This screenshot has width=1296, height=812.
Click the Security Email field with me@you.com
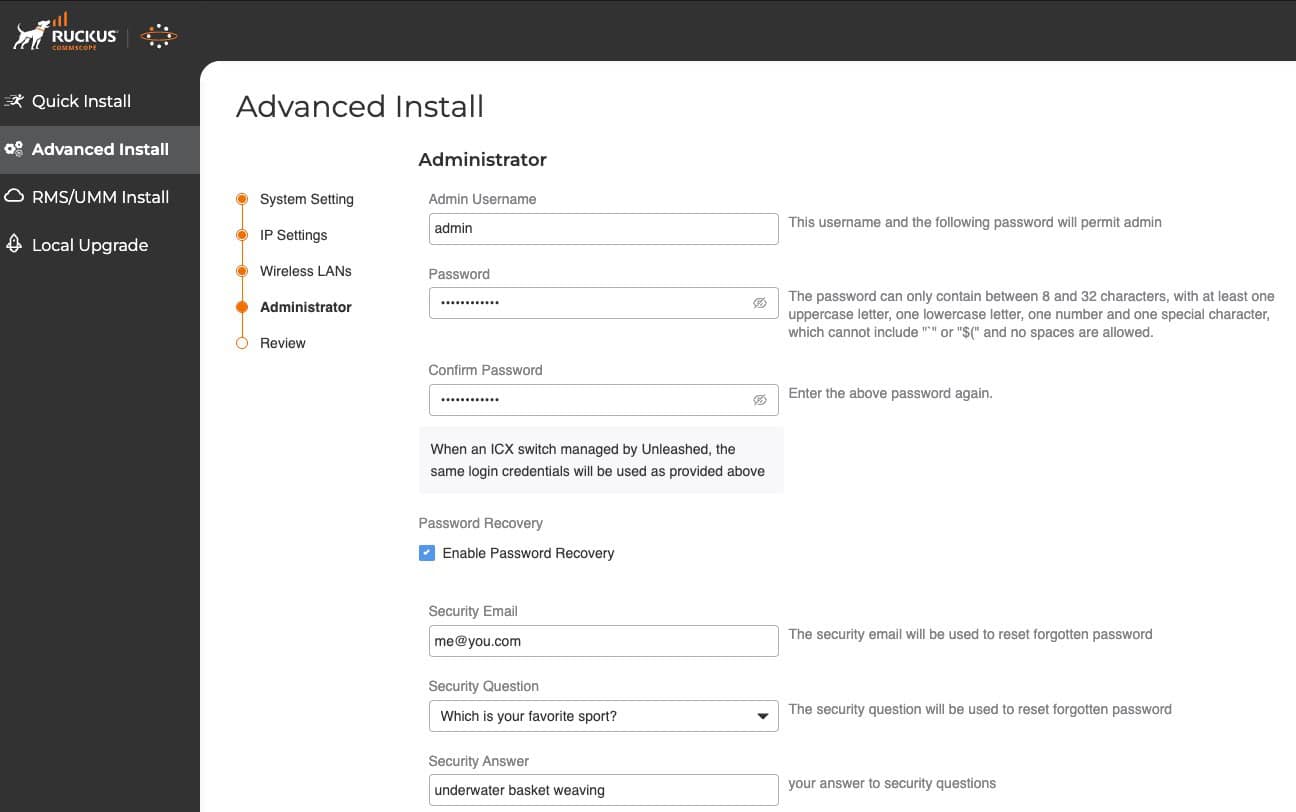[x=604, y=641]
